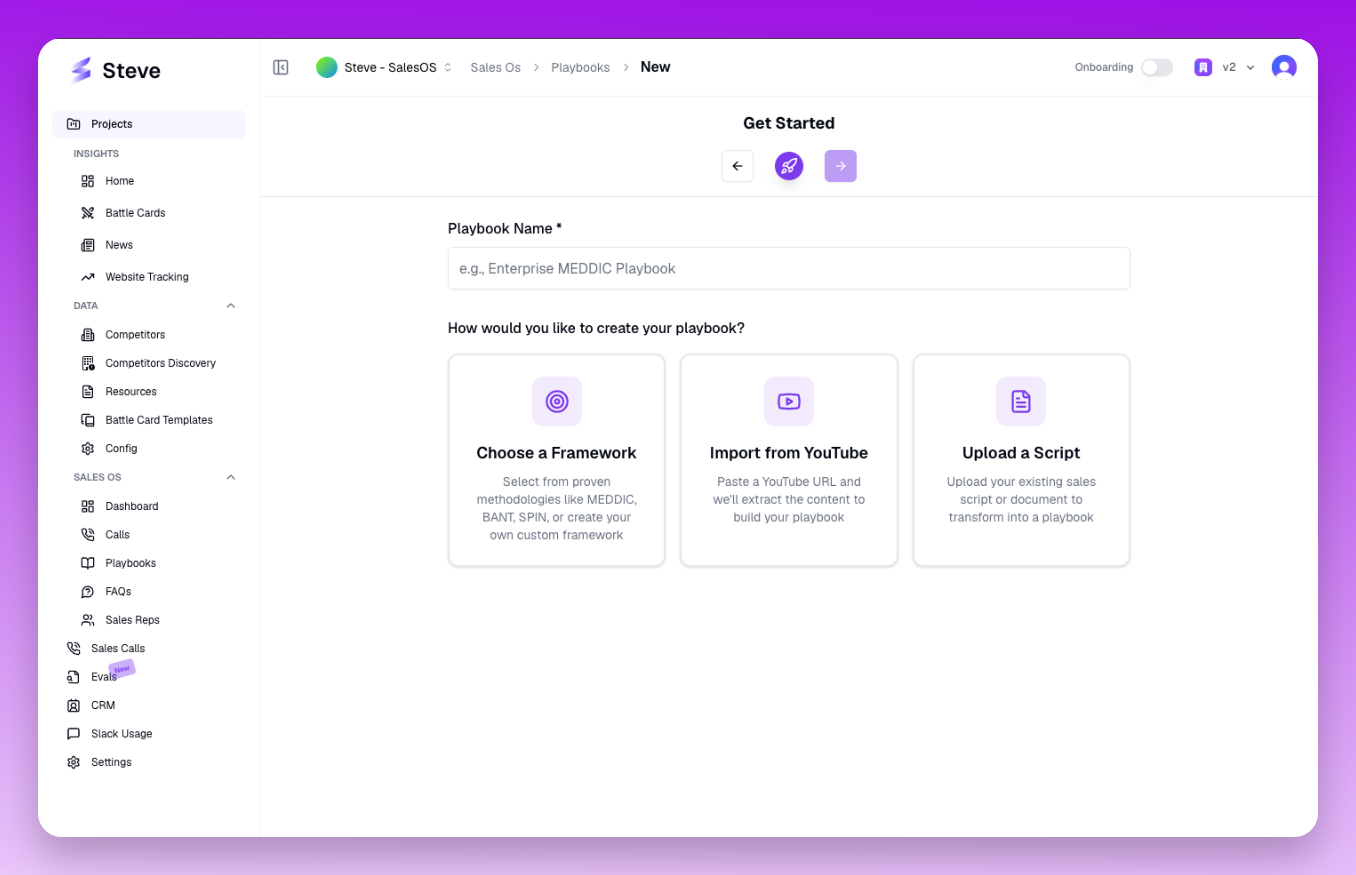Open Evals with New badge

pyautogui.click(x=103, y=677)
